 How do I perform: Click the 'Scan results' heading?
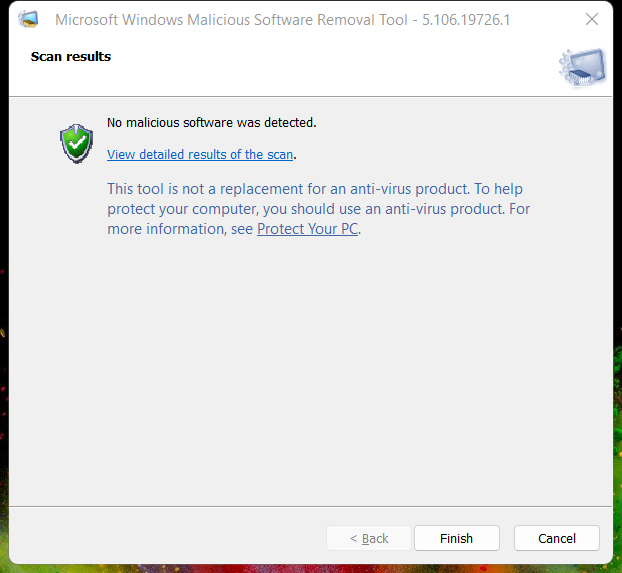[71, 57]
